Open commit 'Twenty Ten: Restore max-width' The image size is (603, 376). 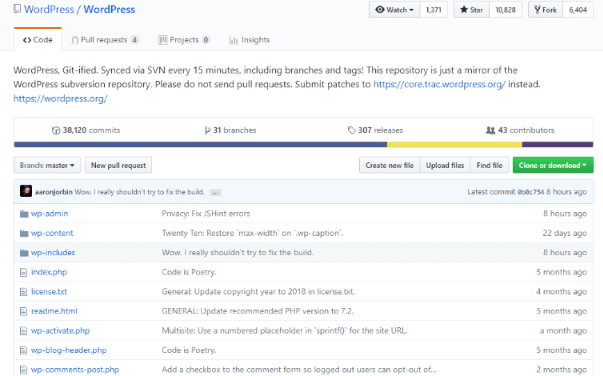pos(252,233)
